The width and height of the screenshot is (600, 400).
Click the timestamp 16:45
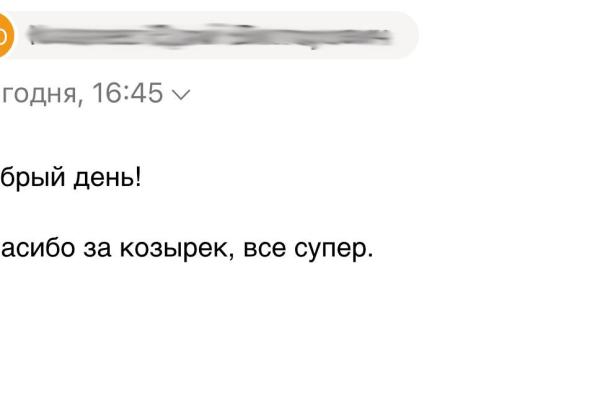127,94
